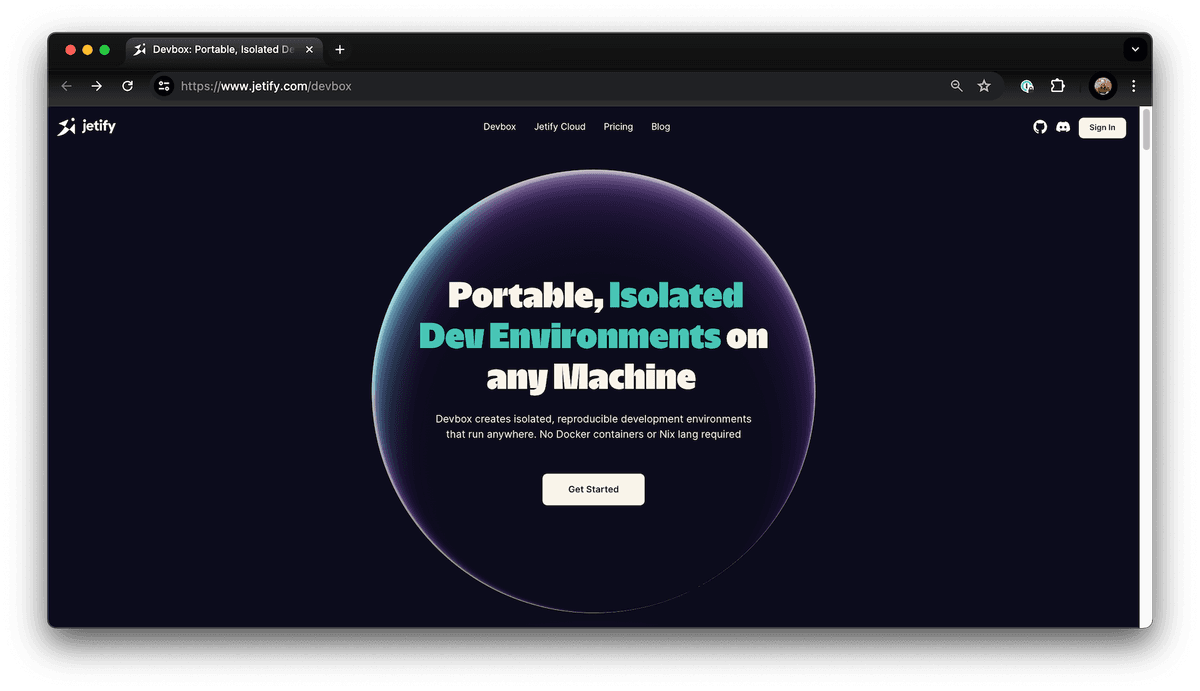Screen dimensions: 1200x691
Task: Click 'Devbox creates isolated, reproducible' description line
Action: click(594, 419)
